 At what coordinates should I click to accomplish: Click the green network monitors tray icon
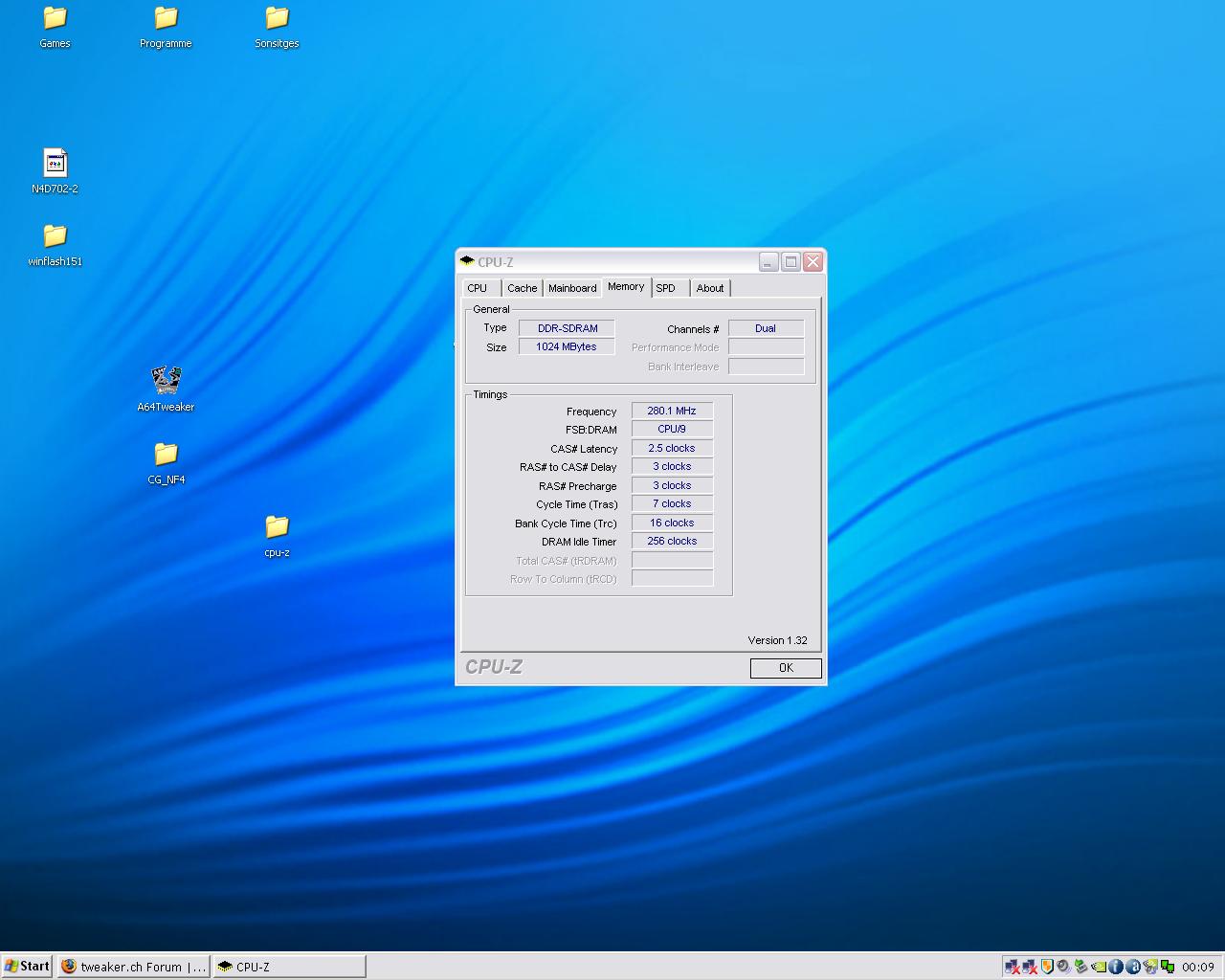pyautogui.click(x=1168, y=967)
